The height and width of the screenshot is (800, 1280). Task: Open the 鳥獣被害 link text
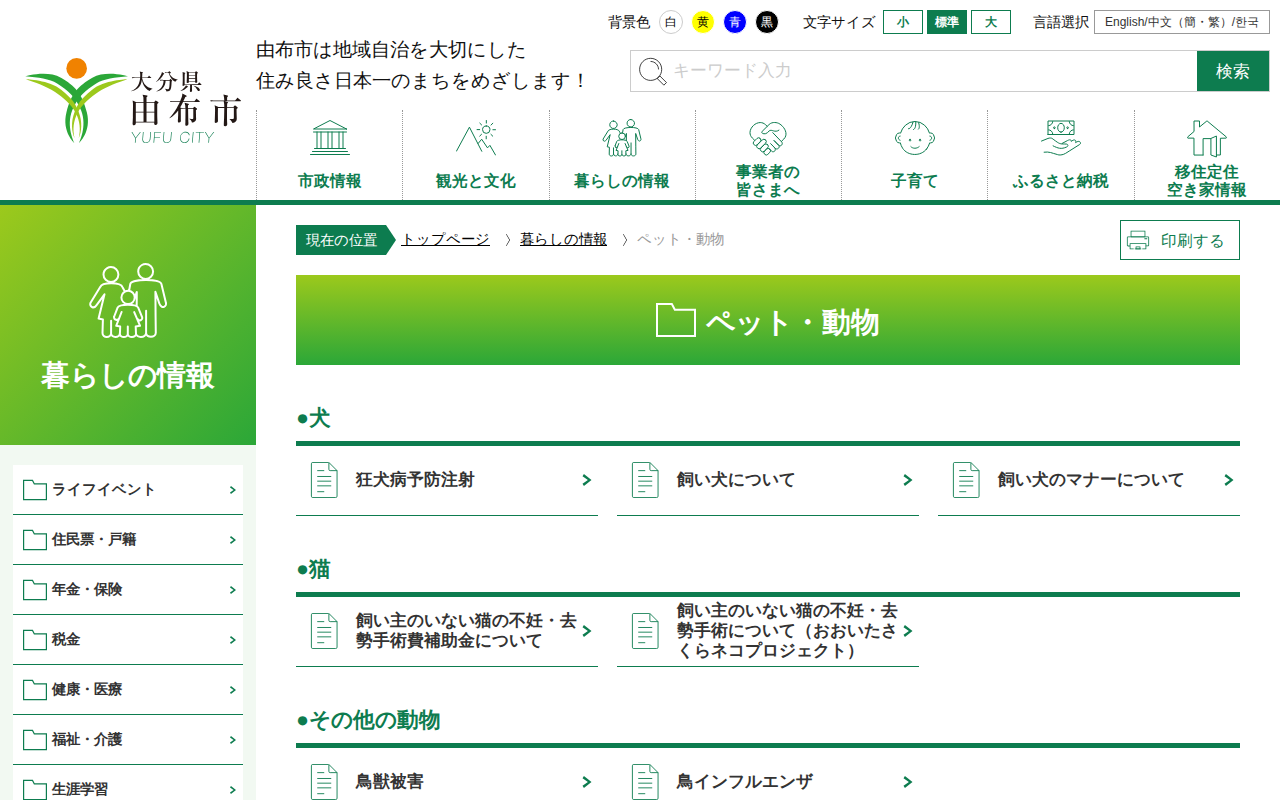point(389,782)
